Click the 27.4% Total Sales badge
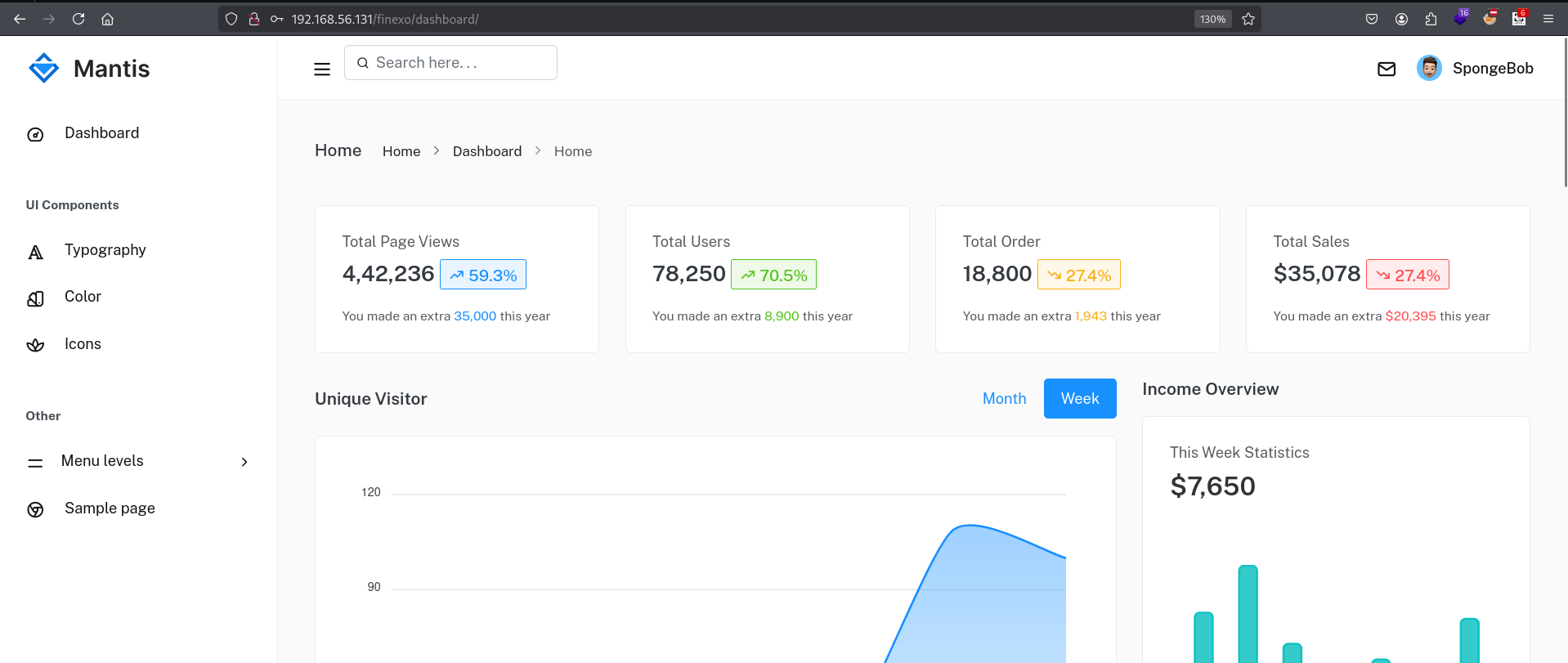The width and height of the screenshot is (1568, 663). click(x=1408, y=275)
